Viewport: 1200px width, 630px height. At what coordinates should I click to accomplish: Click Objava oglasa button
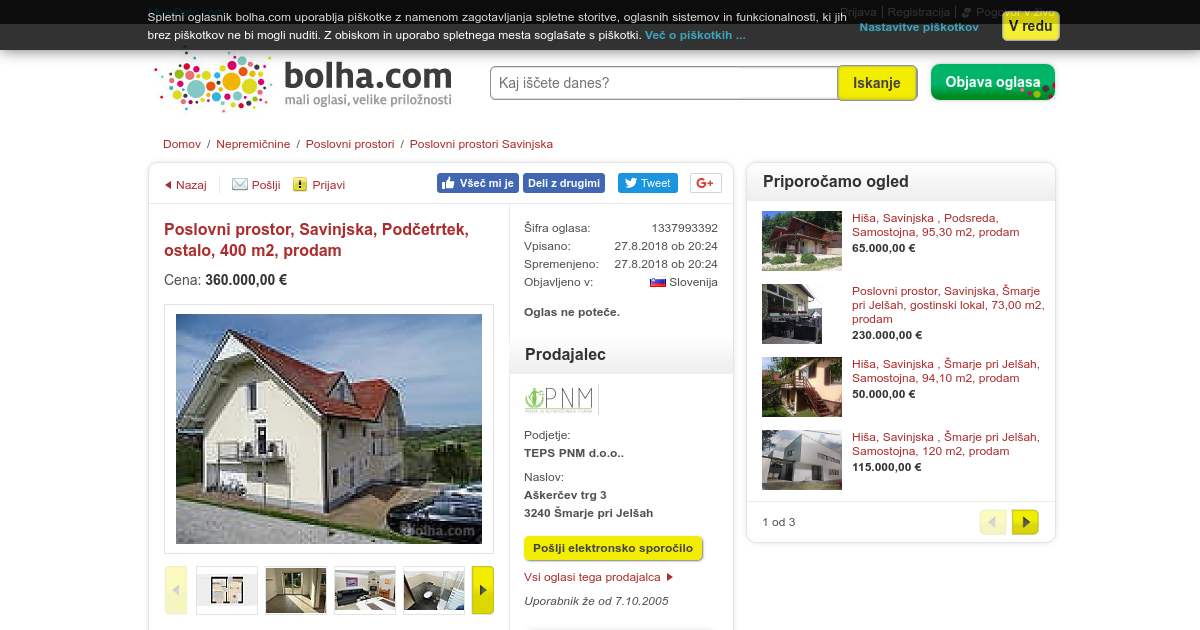[993, 82]
